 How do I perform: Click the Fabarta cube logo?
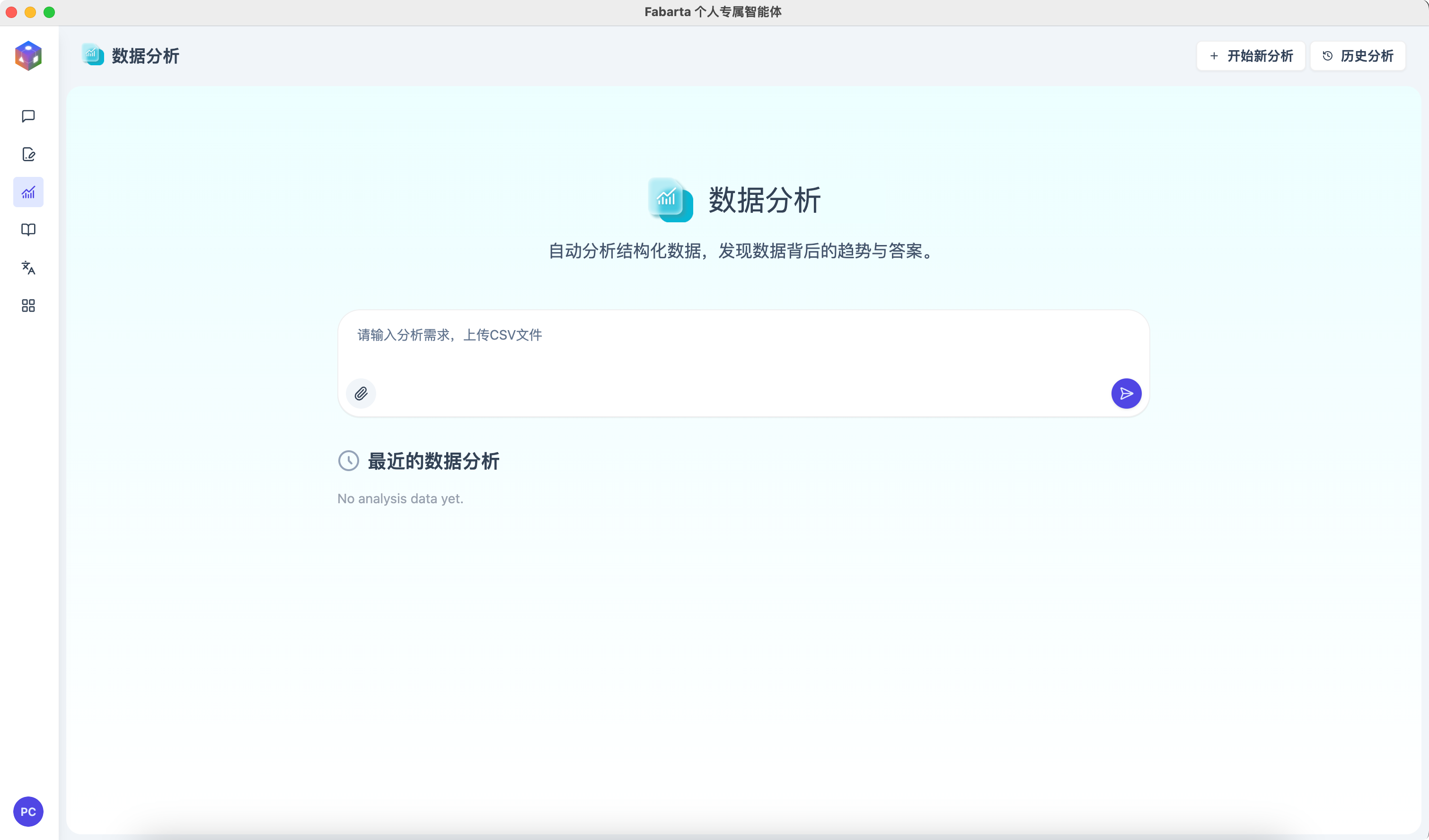click(x=28, y=55)
